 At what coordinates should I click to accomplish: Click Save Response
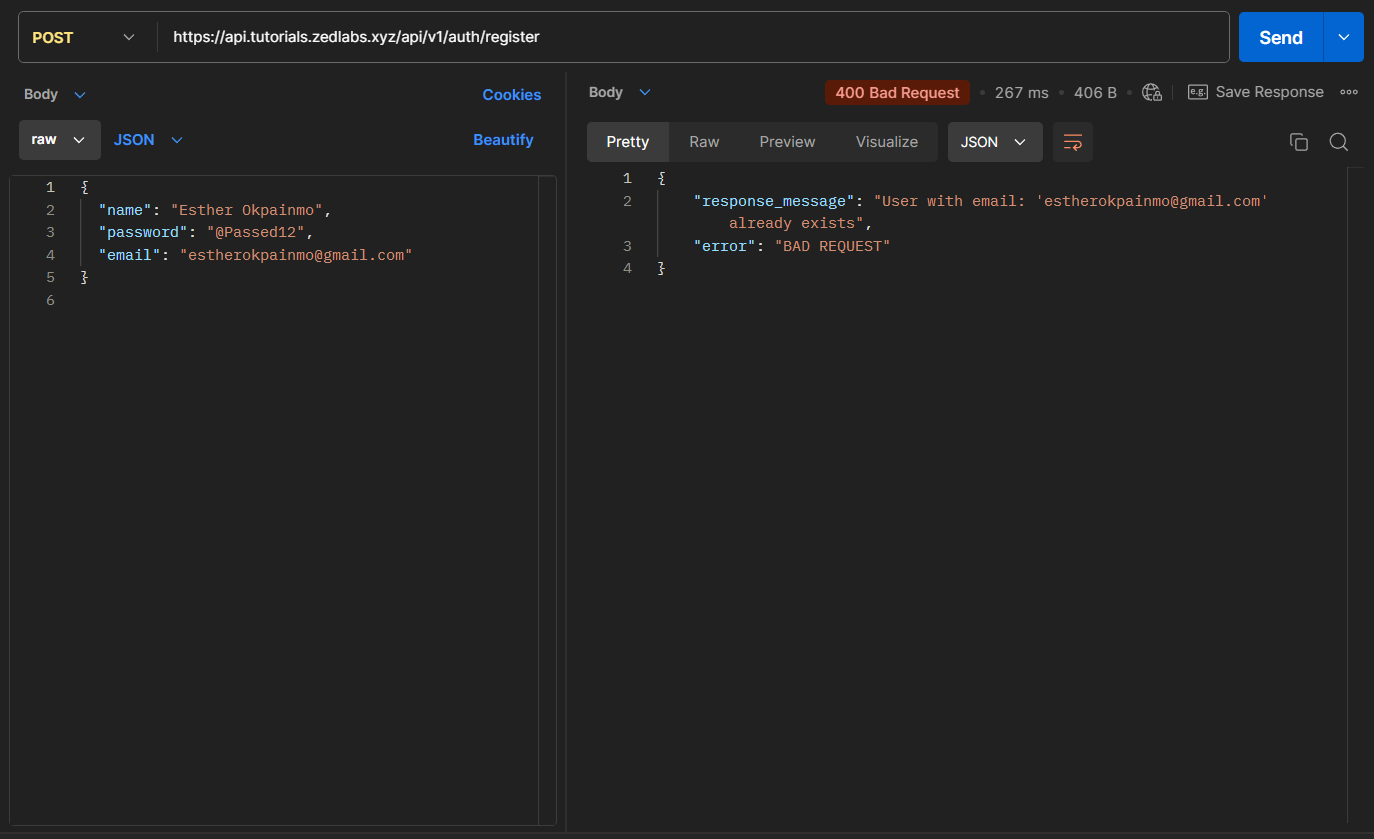(1269, 92)
